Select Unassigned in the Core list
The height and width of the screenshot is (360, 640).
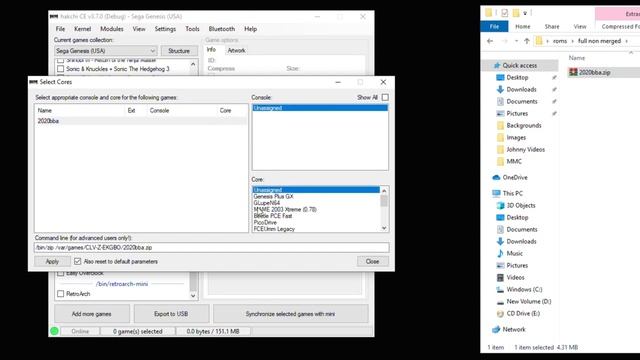coord(316,190)
